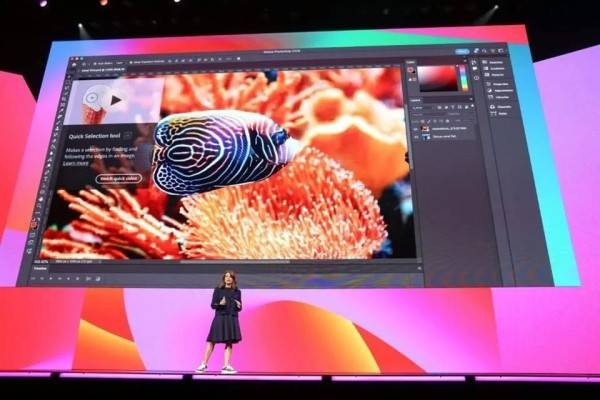Toggle Lock all padlock icon
600x400 pixels.
point(447,121)
